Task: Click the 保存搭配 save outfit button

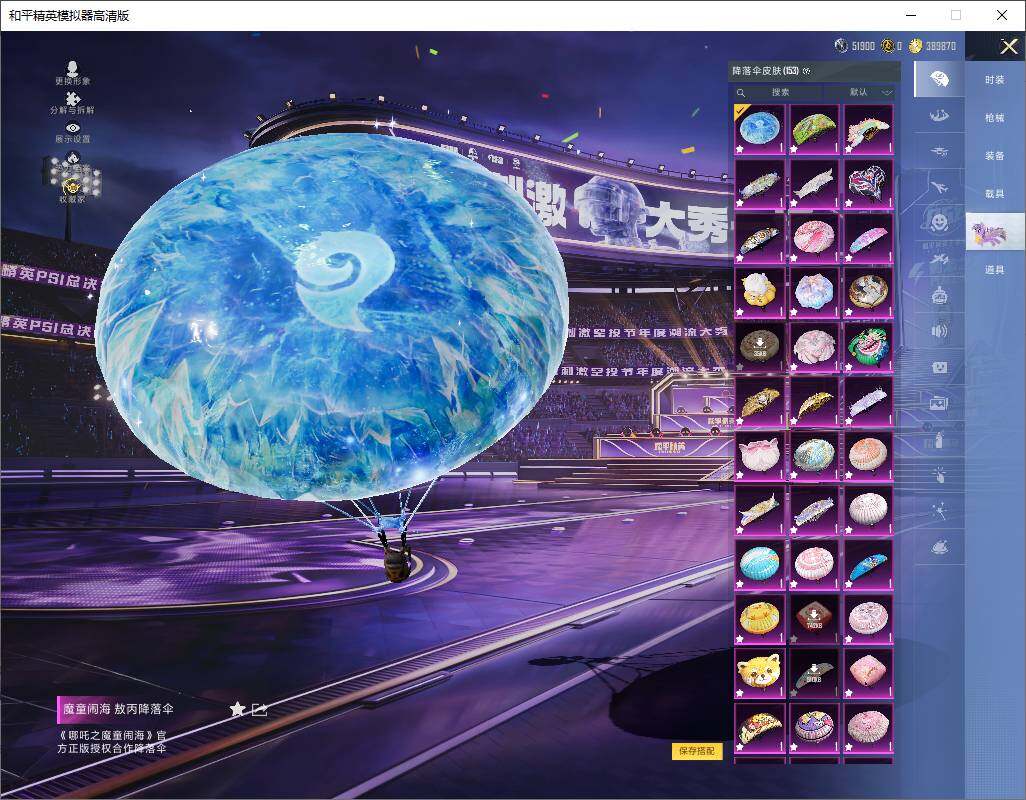Action: pos(697,751)
